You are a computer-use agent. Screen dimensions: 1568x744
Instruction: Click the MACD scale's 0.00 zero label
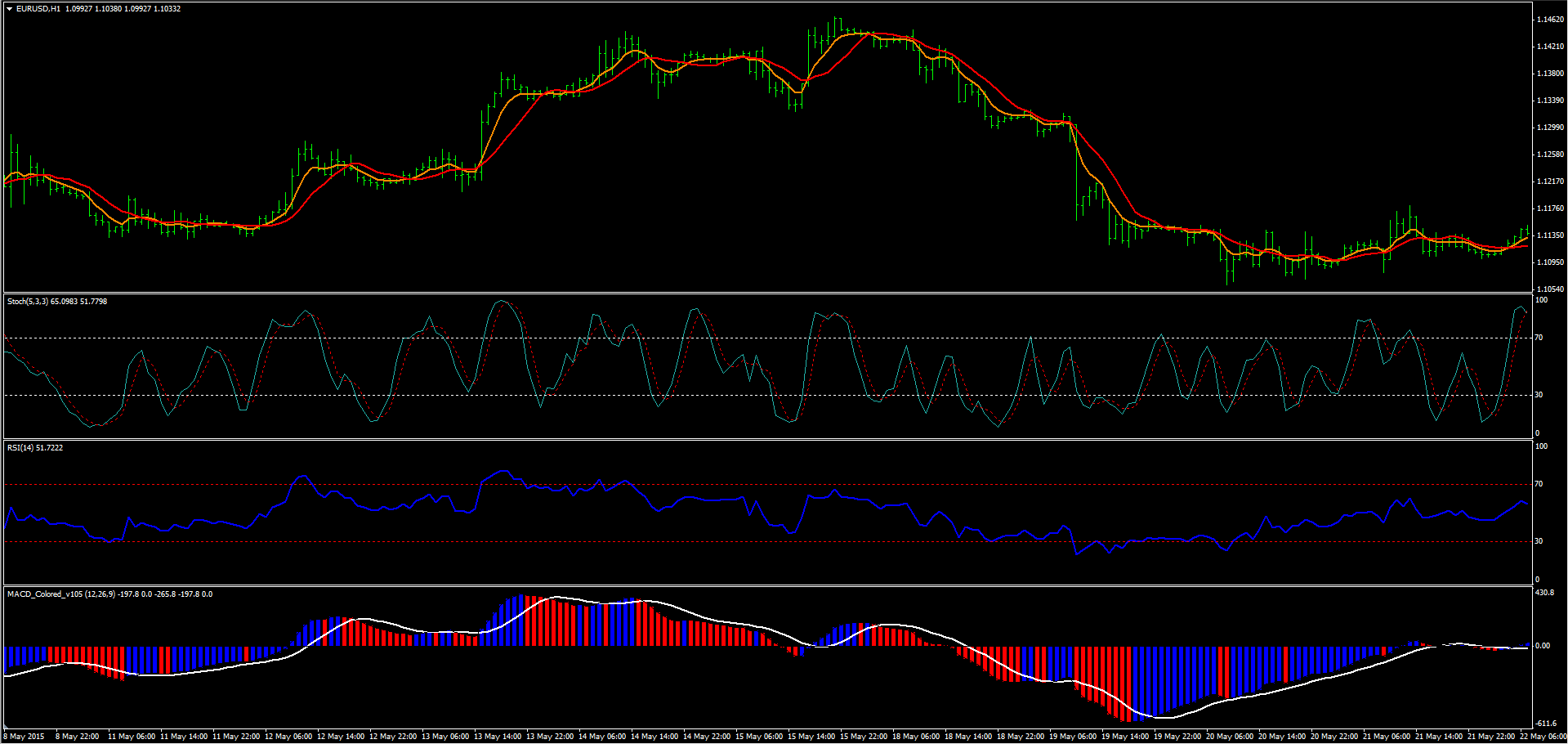[x=1542, y=646]
